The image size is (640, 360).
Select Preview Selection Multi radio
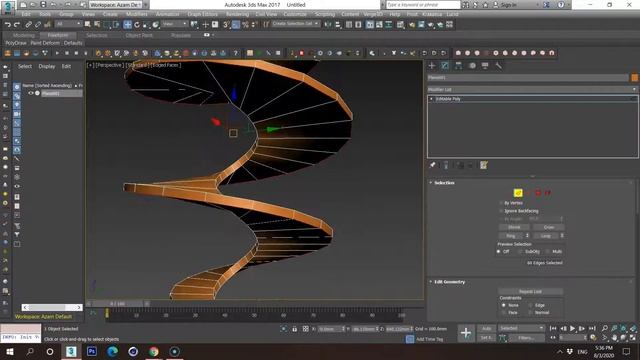pos(548,251)
